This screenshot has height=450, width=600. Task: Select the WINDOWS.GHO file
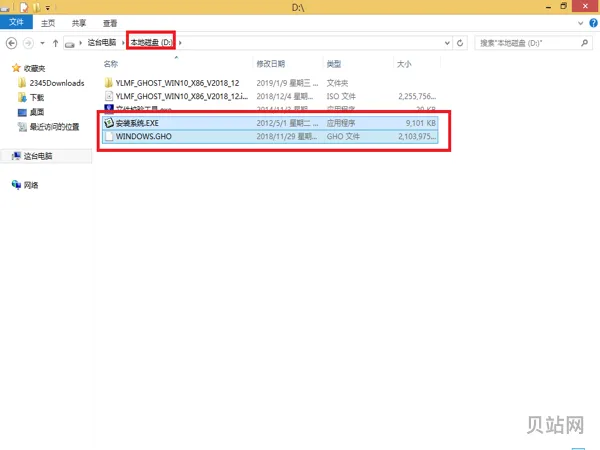pos(143,137)
